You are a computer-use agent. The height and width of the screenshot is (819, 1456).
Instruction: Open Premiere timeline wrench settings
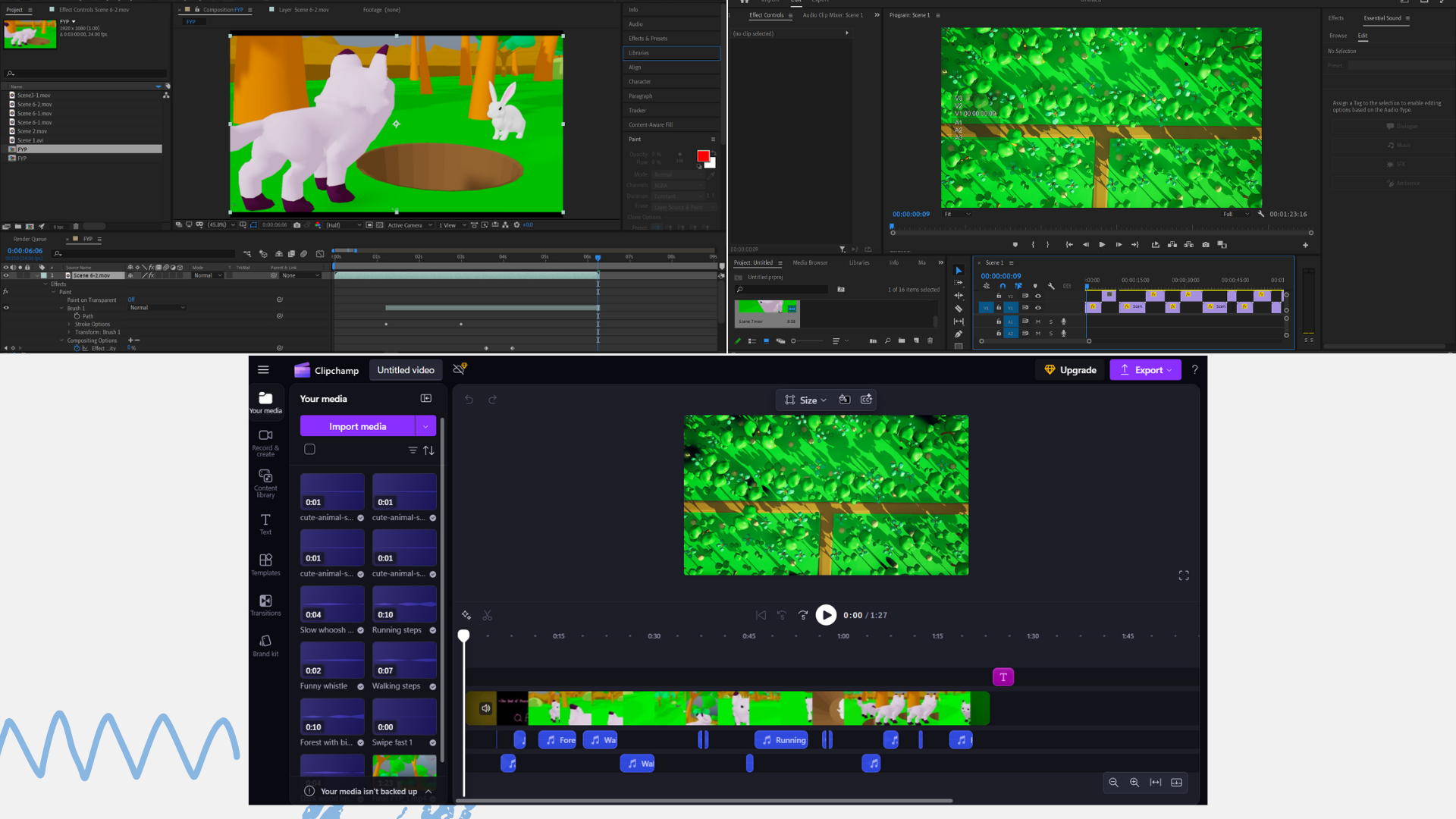pos(1051,286)
